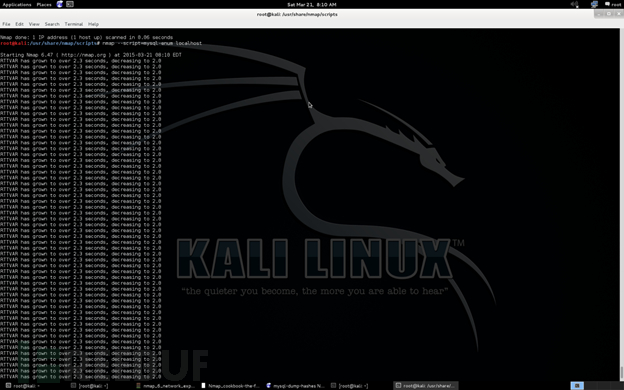Open the Help menu

tap(93, 24)
